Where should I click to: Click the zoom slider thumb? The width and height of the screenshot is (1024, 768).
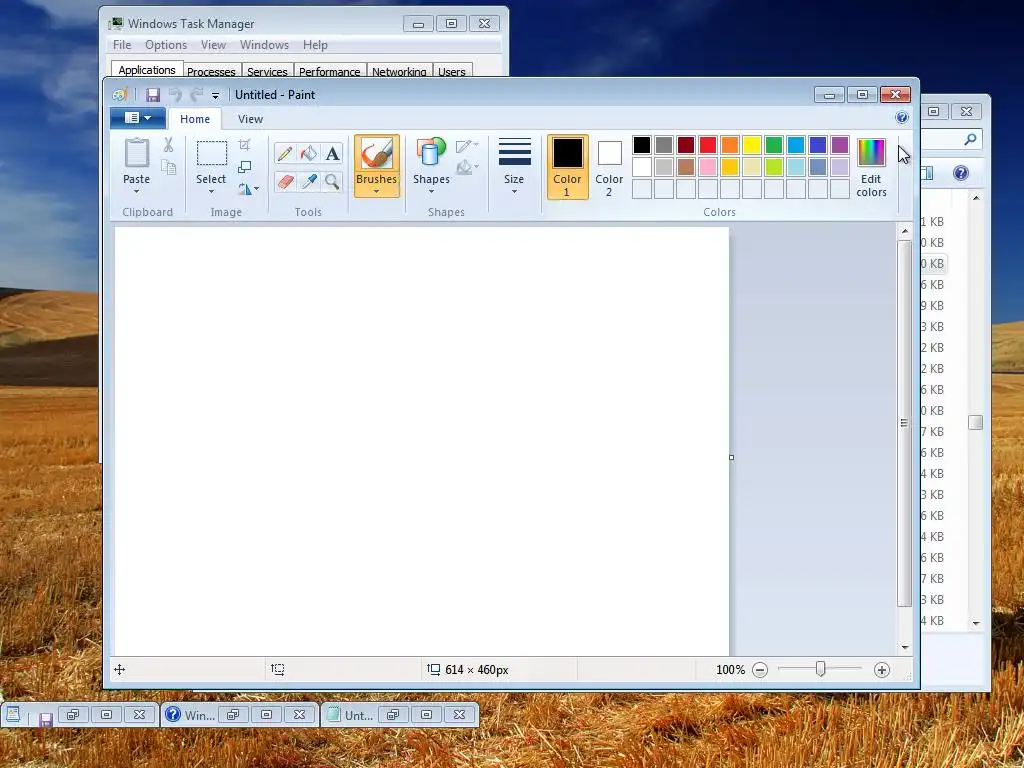(x=821, y=669)
